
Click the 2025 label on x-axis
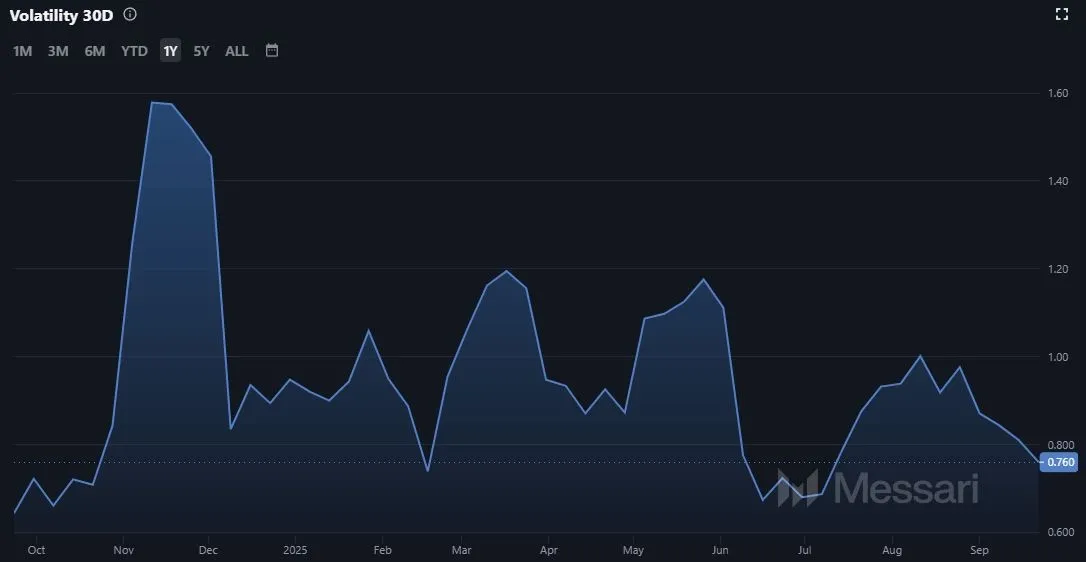point(295,550)
